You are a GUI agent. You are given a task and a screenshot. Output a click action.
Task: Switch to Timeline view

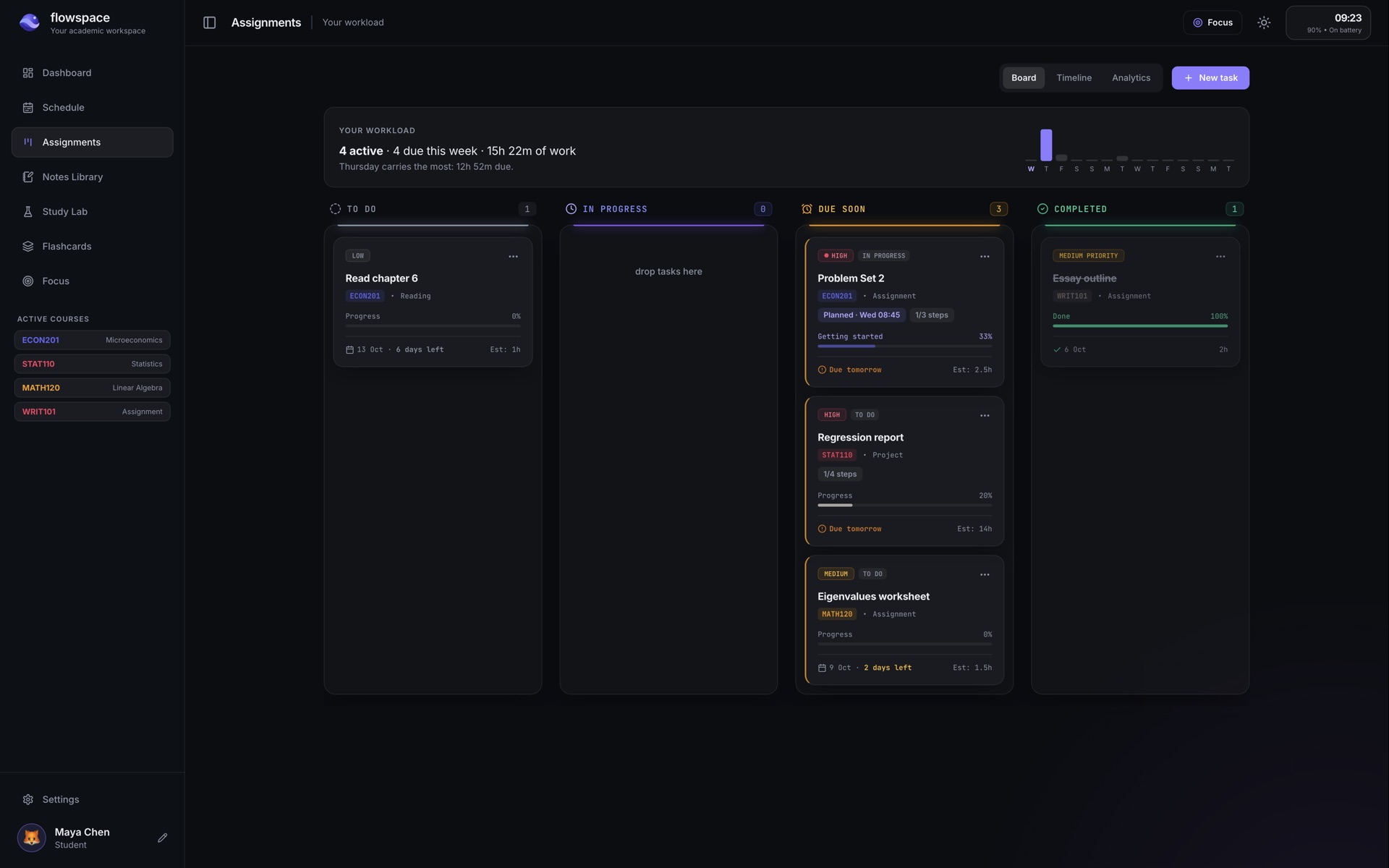(1074, 78)
